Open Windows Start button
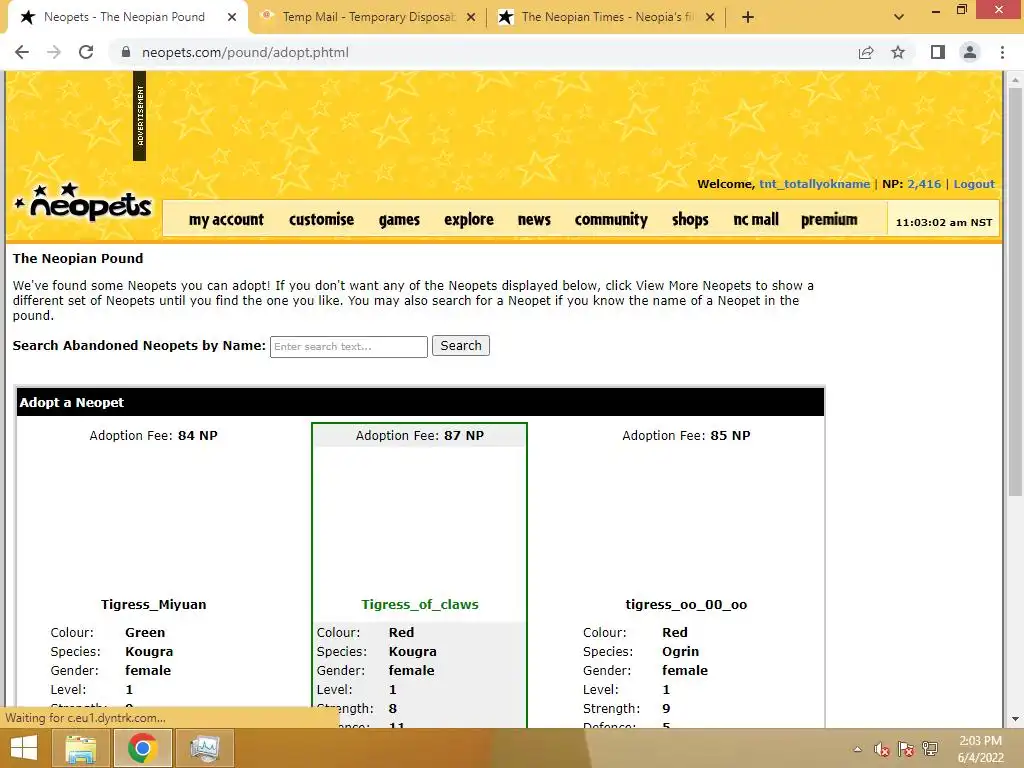 pos(24,748)
